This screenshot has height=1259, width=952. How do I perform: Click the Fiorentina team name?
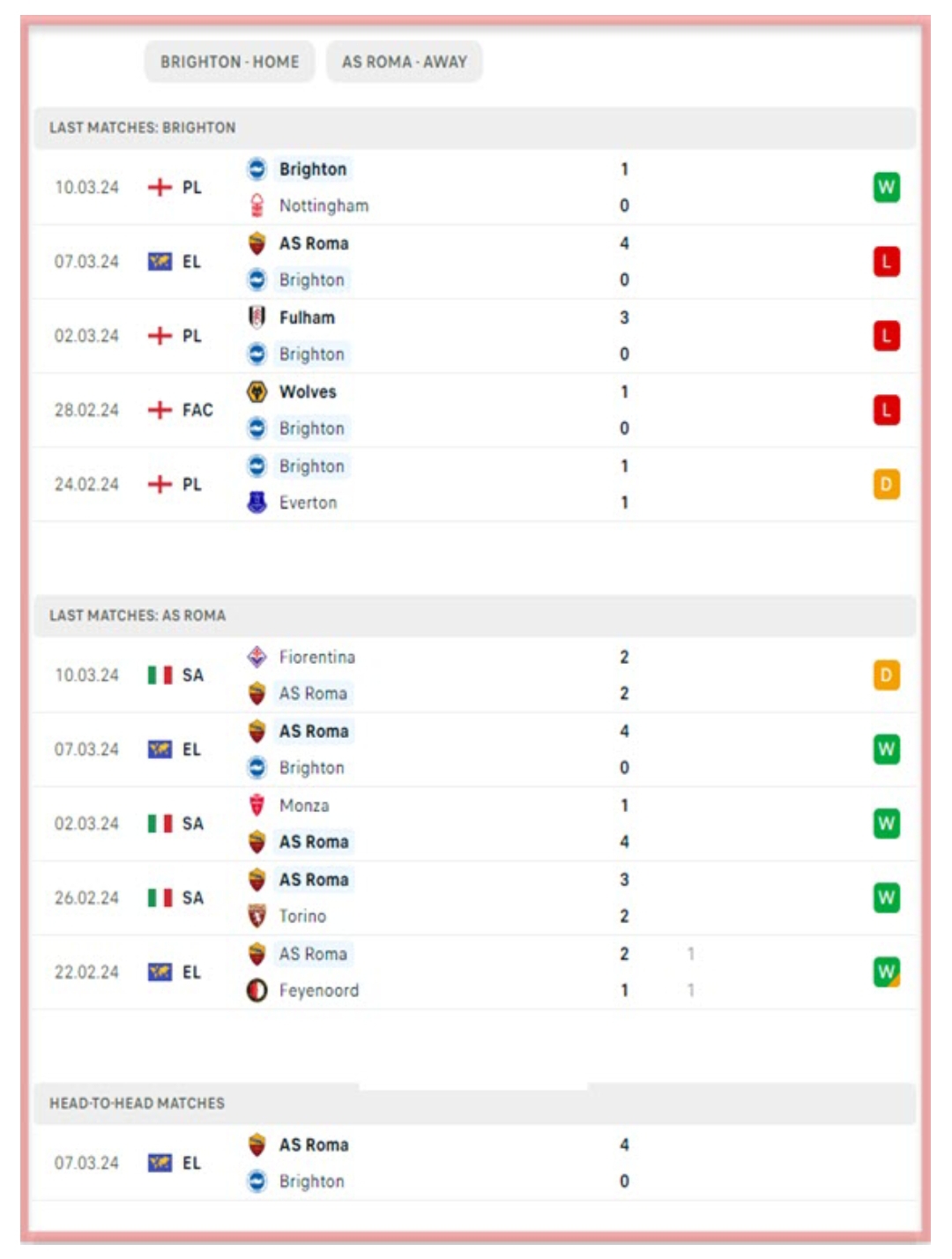click(x=316, y=657)
